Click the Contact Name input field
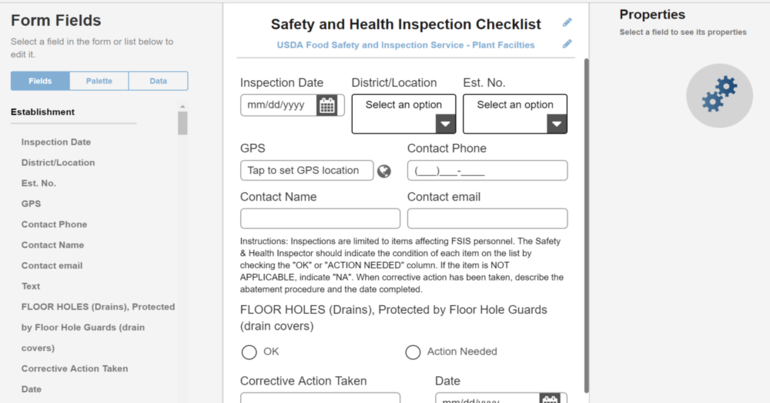Image resolution: width=770 pixels, height=403 pixels. point(320,218)
